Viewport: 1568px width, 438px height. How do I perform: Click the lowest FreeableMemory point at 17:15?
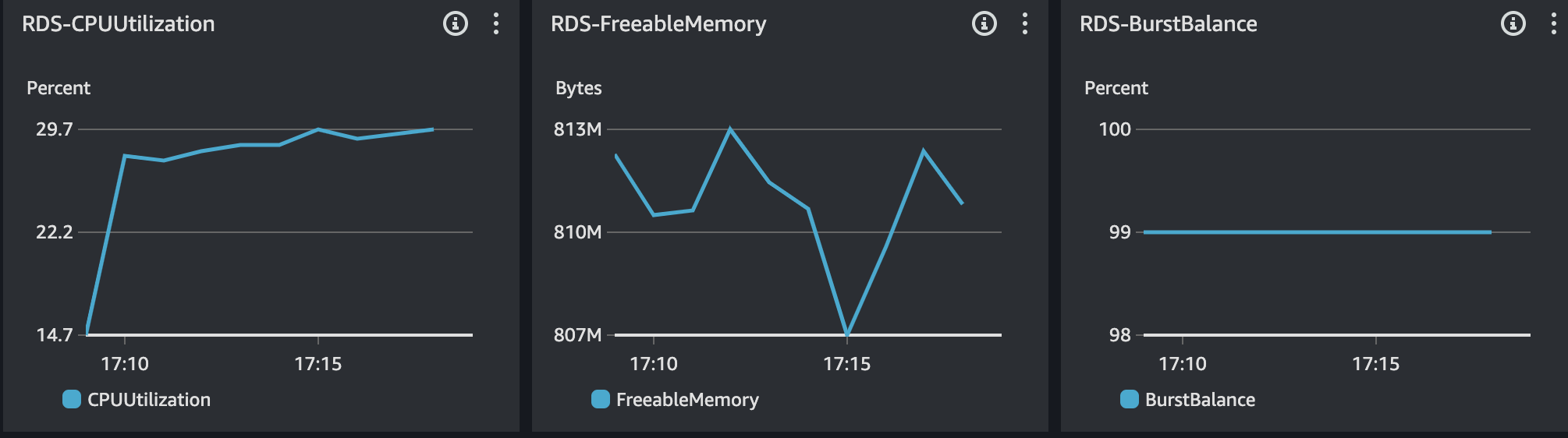847,334
